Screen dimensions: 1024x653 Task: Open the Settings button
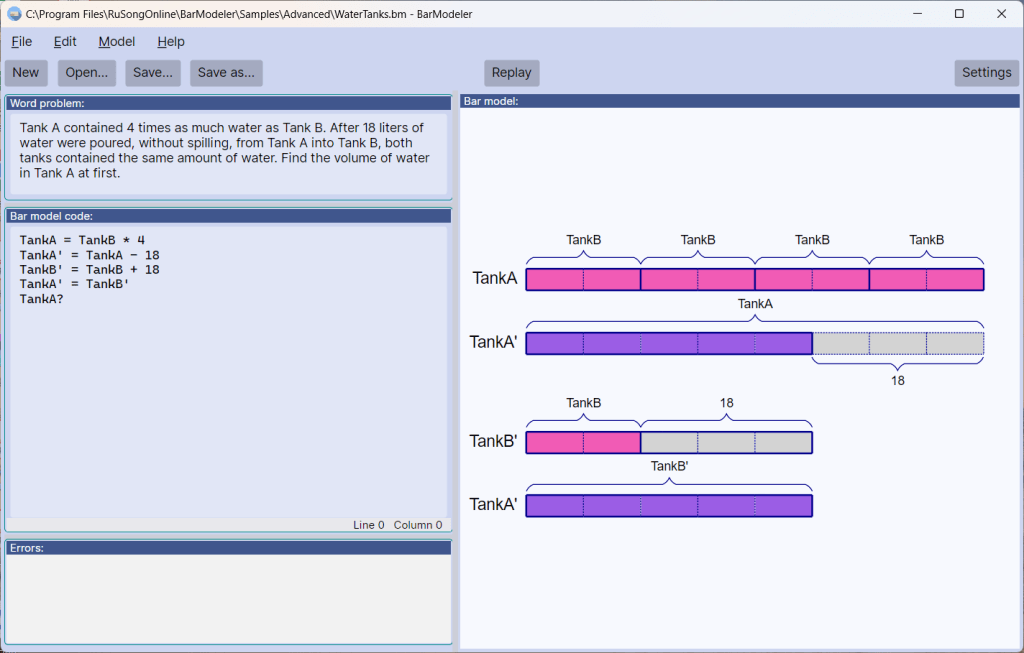pos(986,73)
